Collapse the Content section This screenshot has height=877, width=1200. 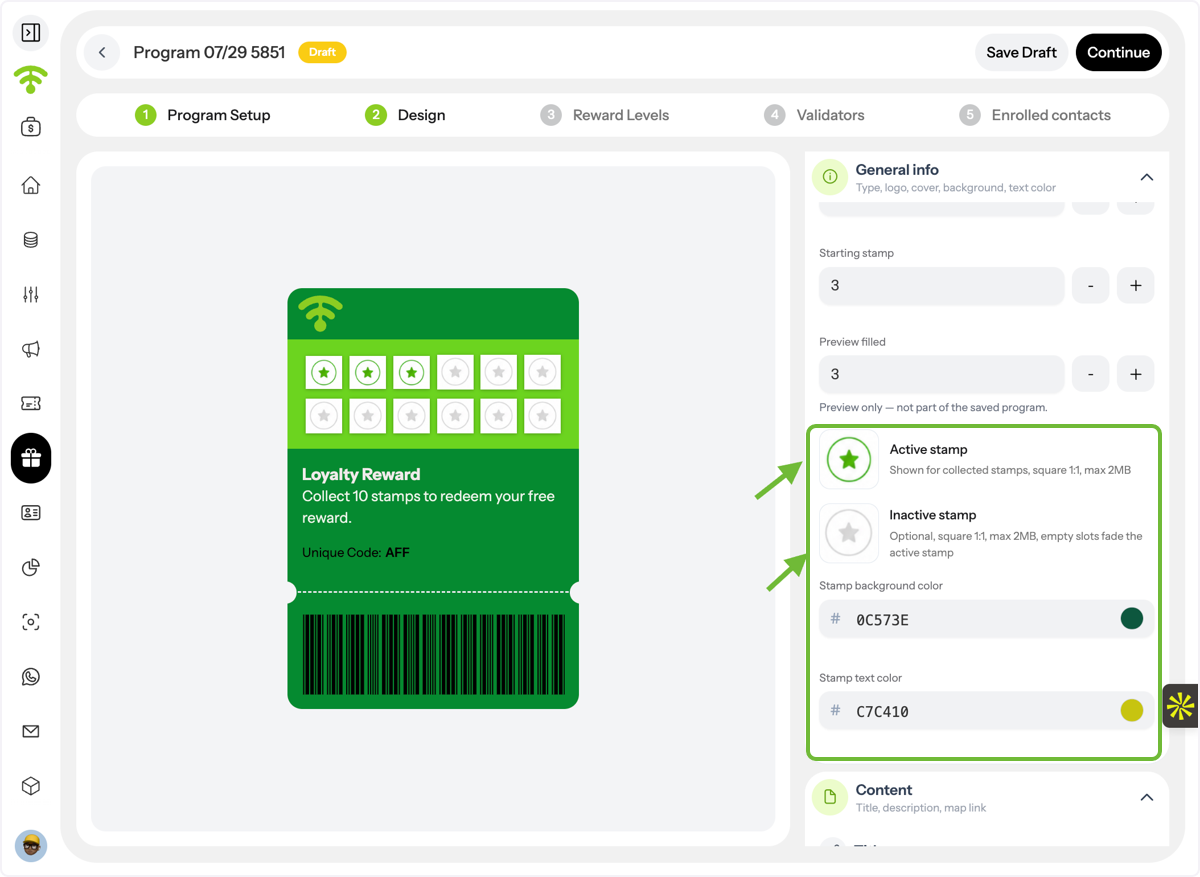[1147, 797]
